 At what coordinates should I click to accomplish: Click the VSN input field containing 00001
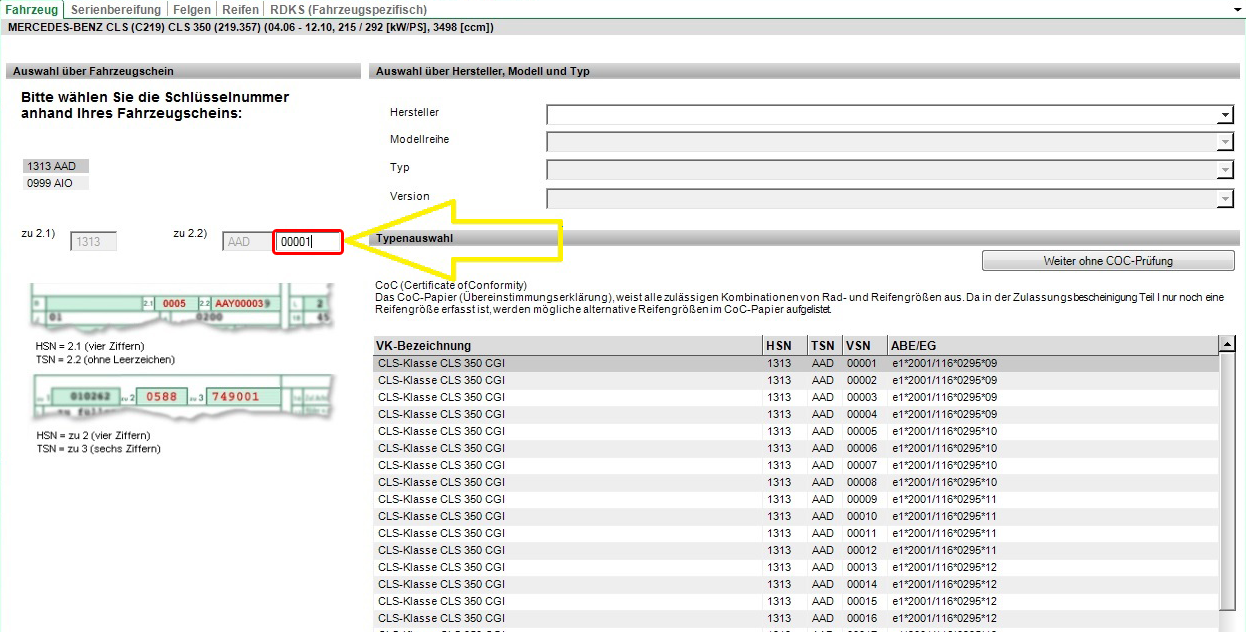click(309, 242)
